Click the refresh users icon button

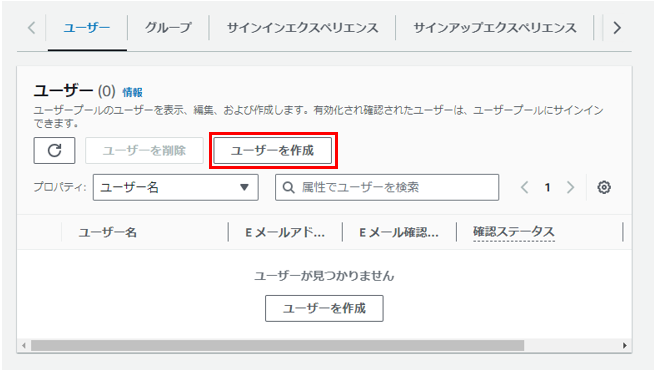pyautogui.click(x=54, y=151)
